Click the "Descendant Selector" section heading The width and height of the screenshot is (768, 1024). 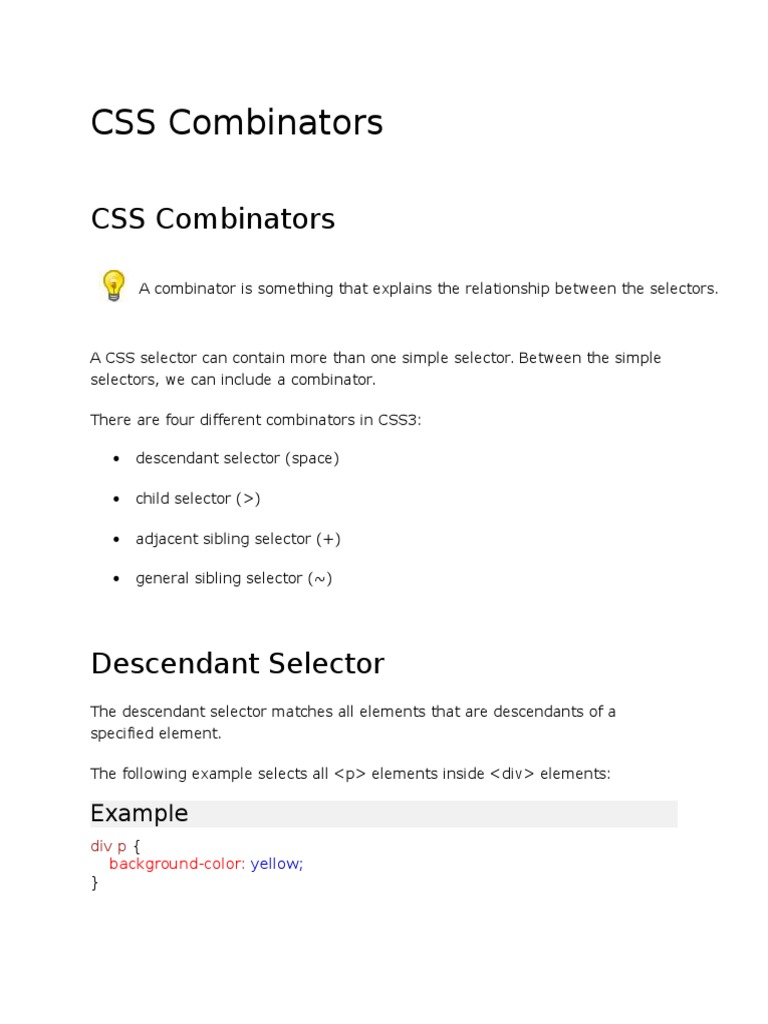[237, 663]
